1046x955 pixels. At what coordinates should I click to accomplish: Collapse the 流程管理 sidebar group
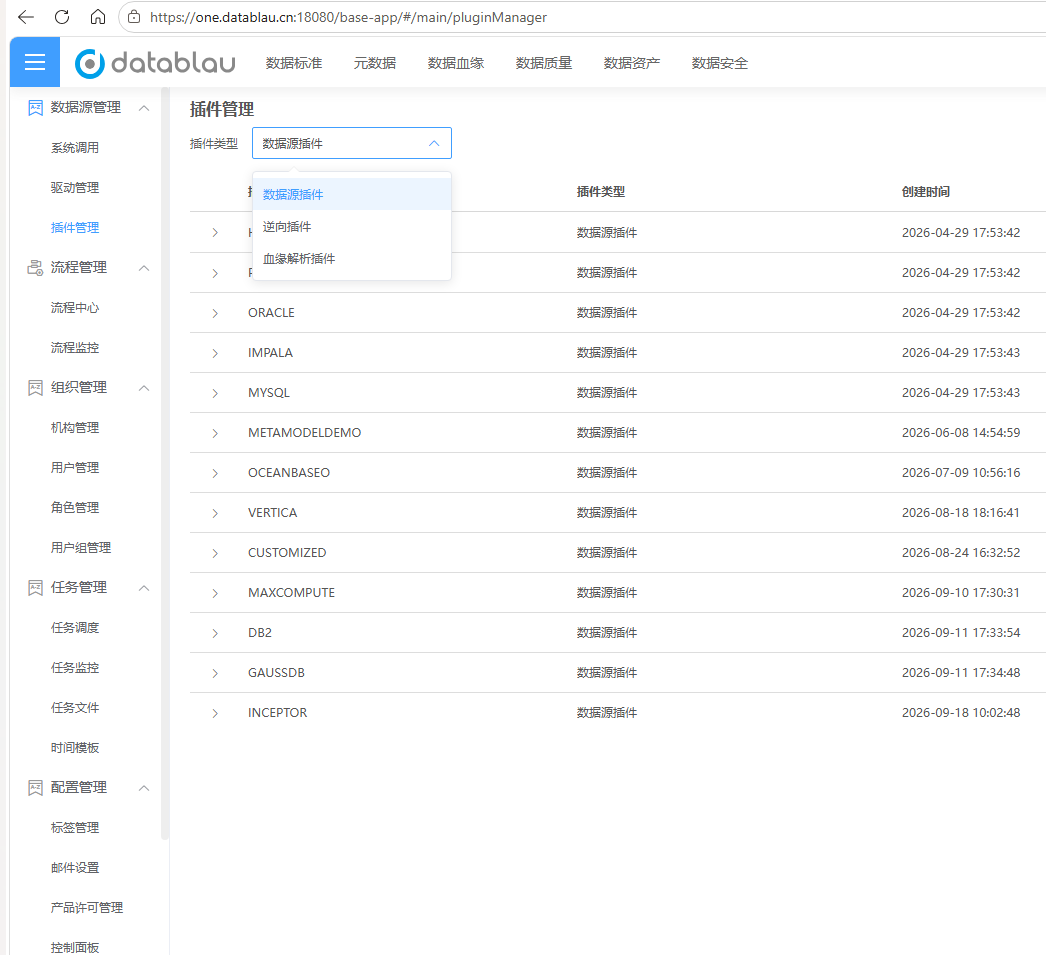click(144, 268)
